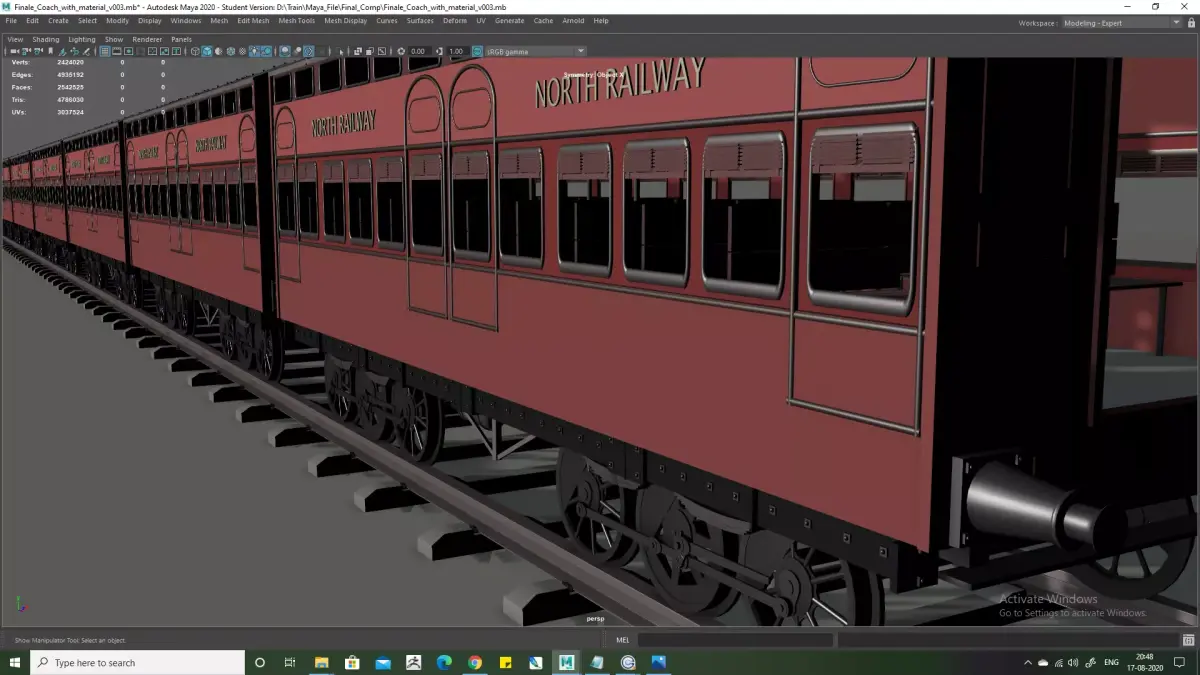Open ZBrush from the taskbar
The height and width of the screenshot is (675, 1200).
tap(414, 662)
